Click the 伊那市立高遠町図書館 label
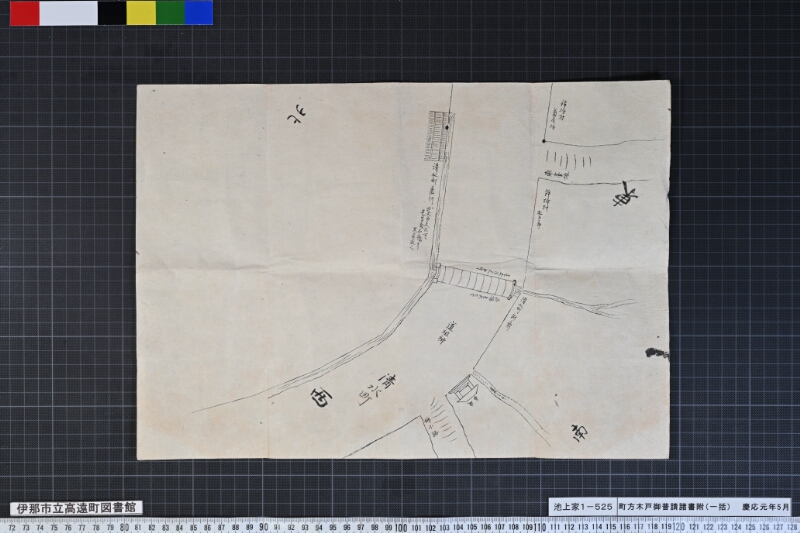 tap(76, 508)
